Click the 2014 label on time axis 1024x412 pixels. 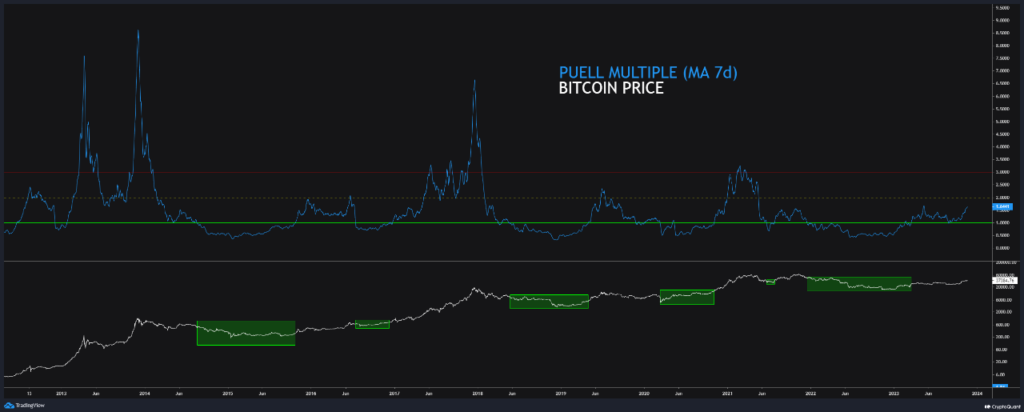pos(145,394)
